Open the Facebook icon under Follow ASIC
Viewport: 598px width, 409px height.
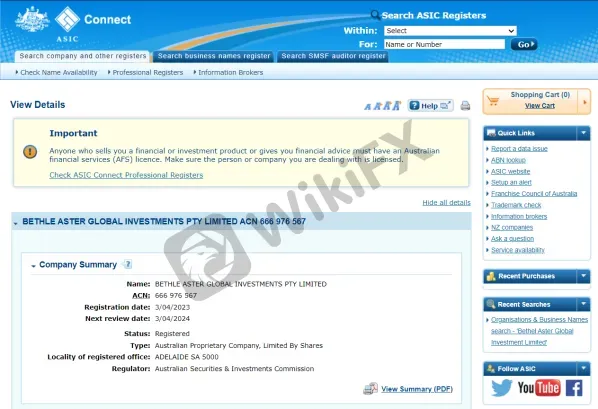[574, 388]
